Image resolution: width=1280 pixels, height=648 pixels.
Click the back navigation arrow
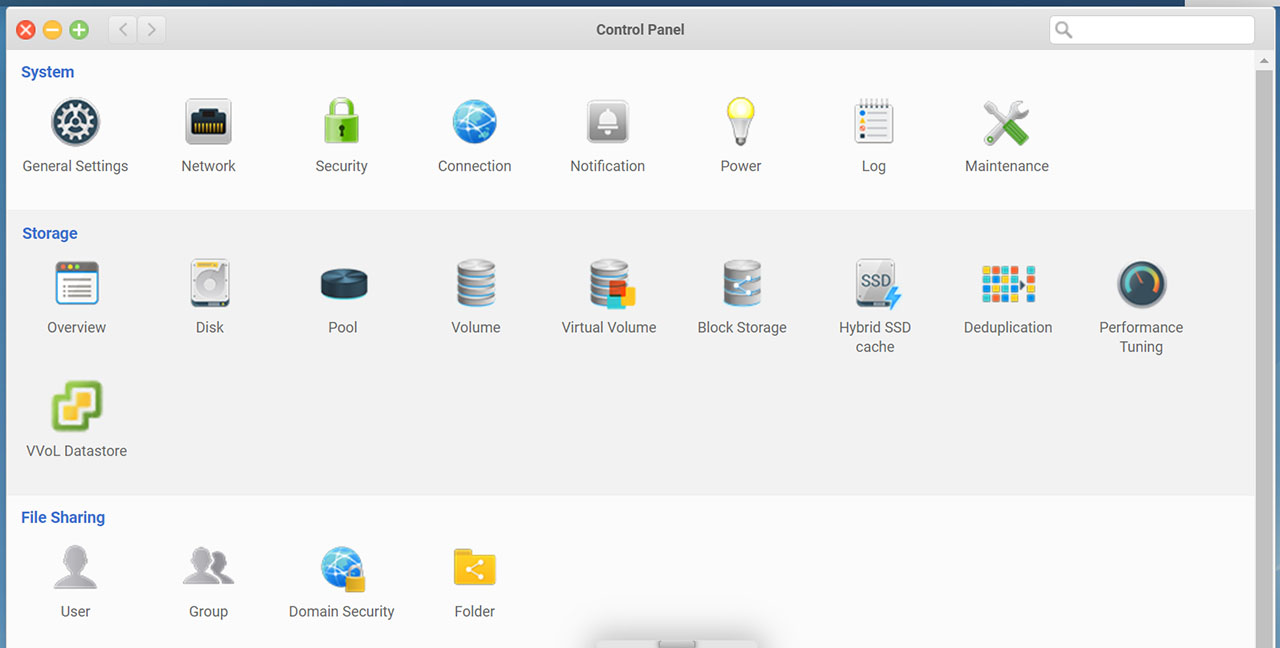pos(123,30)
